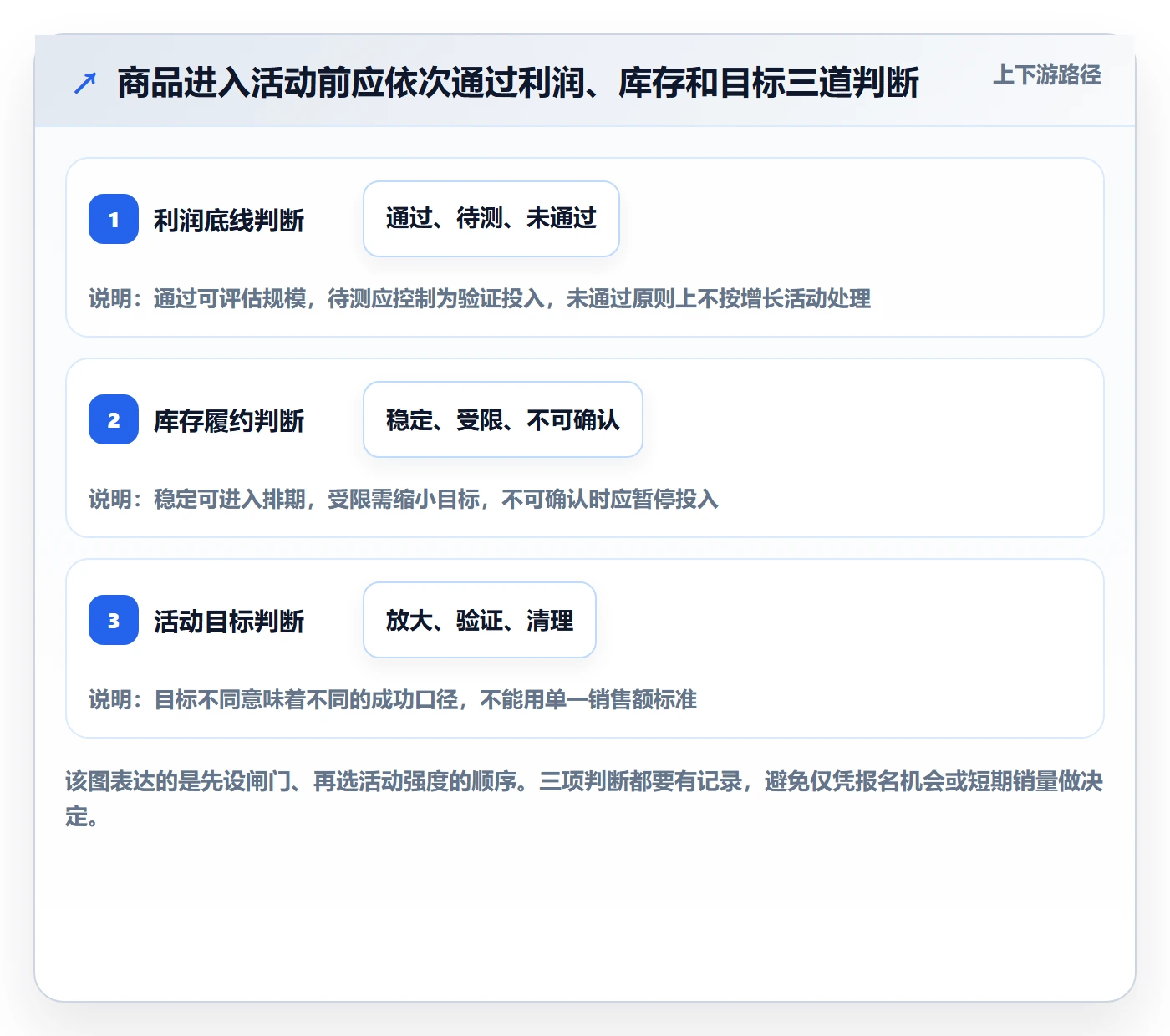Click the number 2 step badge
This screenshot has height=1036, width=1170.
(114, 419)
